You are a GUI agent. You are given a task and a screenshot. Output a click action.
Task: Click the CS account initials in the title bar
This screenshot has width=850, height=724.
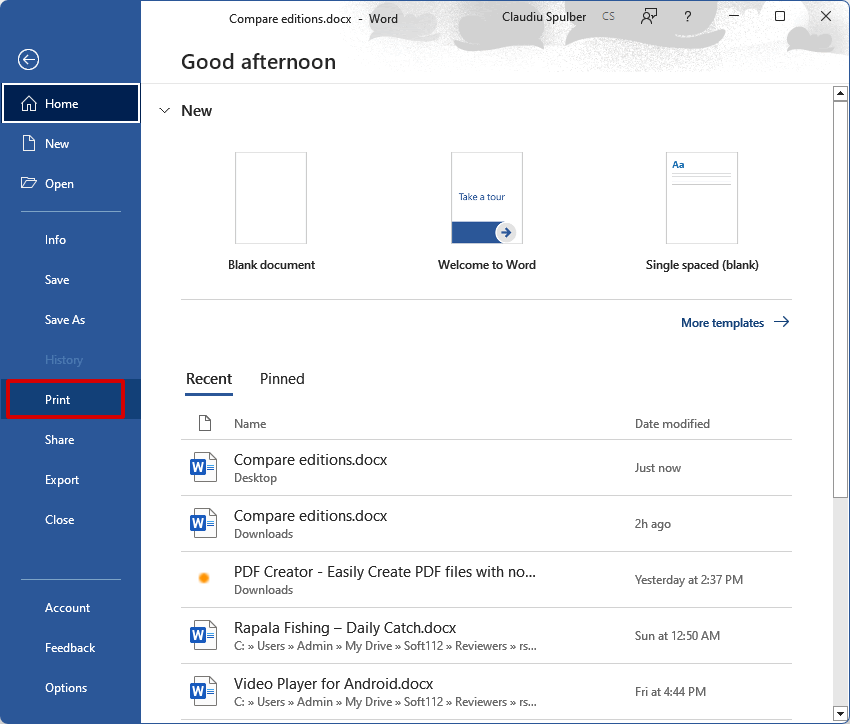[x=608, y=16]
